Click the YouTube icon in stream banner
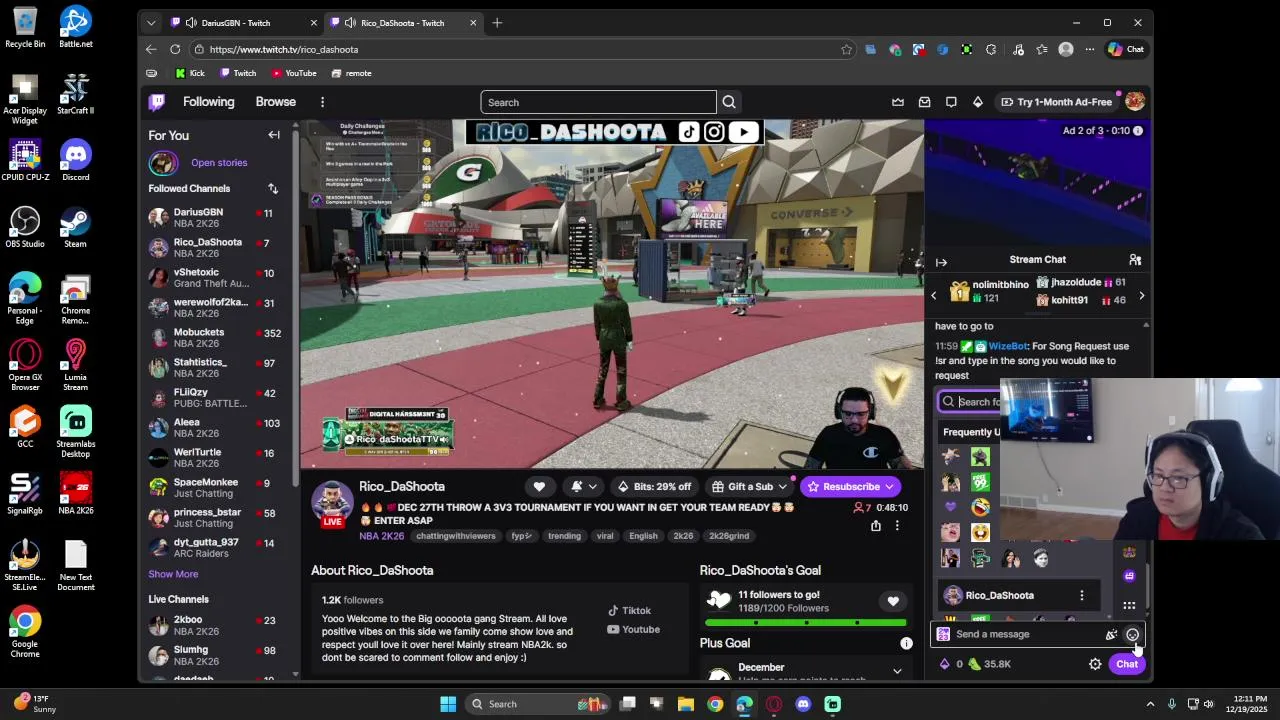Screen dimensions: 1280x720 coord(743,132)
